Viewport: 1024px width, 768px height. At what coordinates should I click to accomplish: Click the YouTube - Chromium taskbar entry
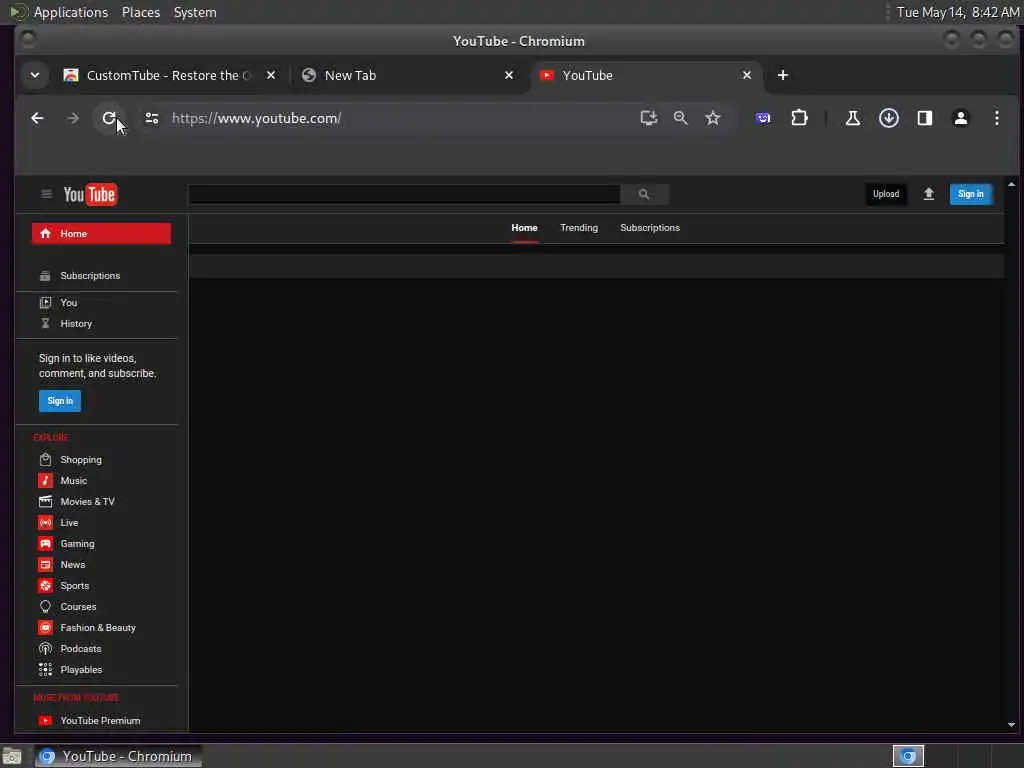(118, 756)
